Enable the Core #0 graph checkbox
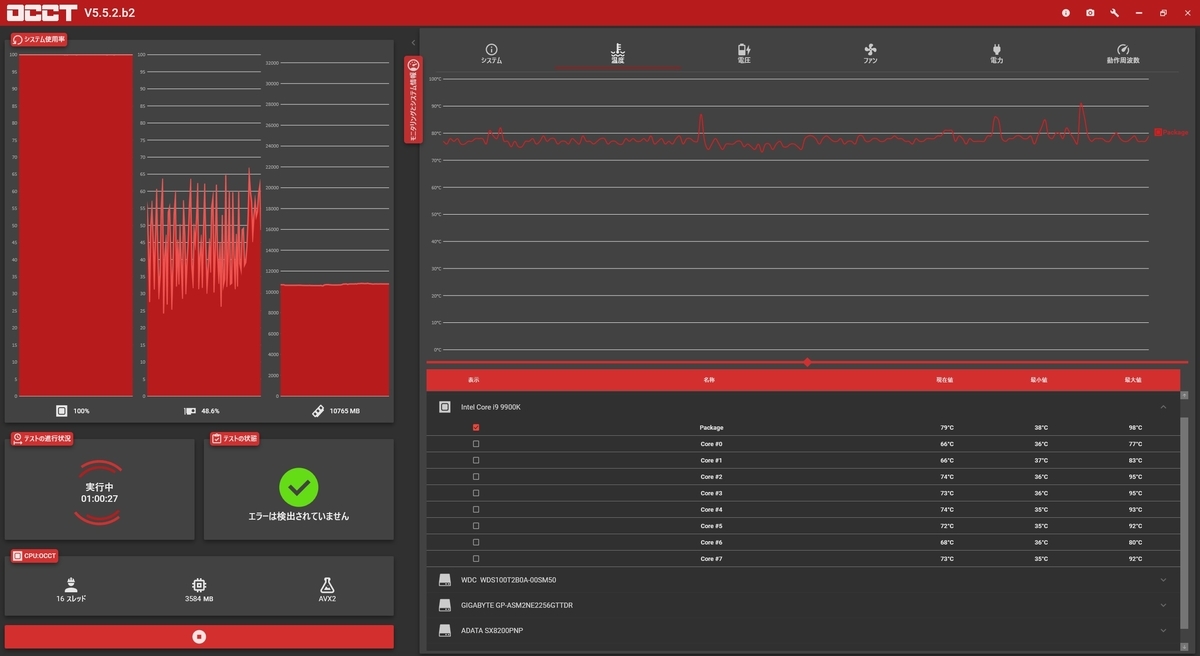This screenshot has height=656, width=1200. point(475,444)
